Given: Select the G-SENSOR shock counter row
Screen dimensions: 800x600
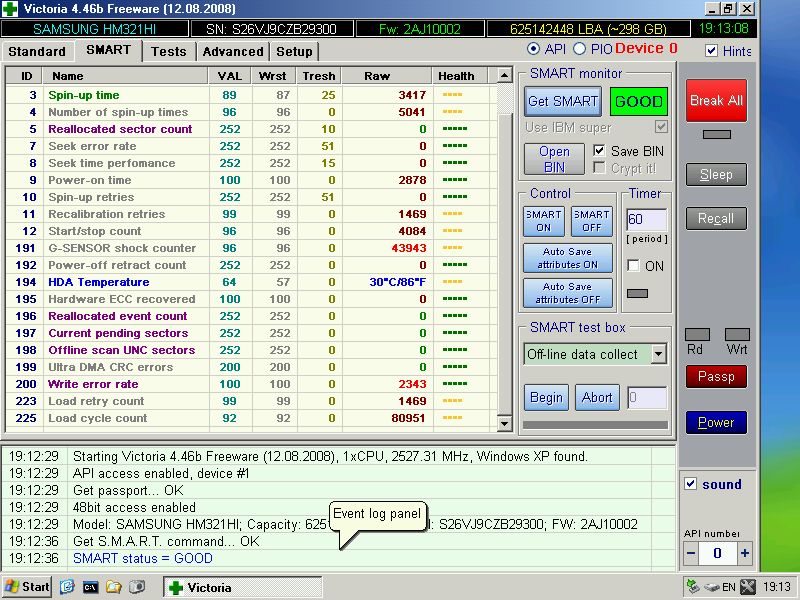Looking at the screenshot, I should [250, 248].
